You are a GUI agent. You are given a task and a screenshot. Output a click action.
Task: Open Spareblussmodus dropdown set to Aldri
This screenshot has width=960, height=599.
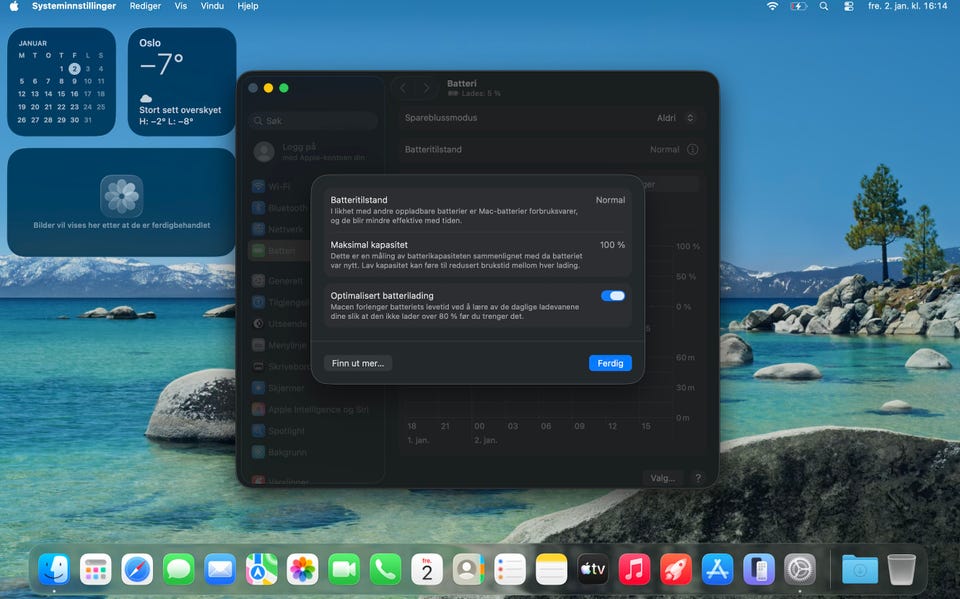click(x=675, y=118)
